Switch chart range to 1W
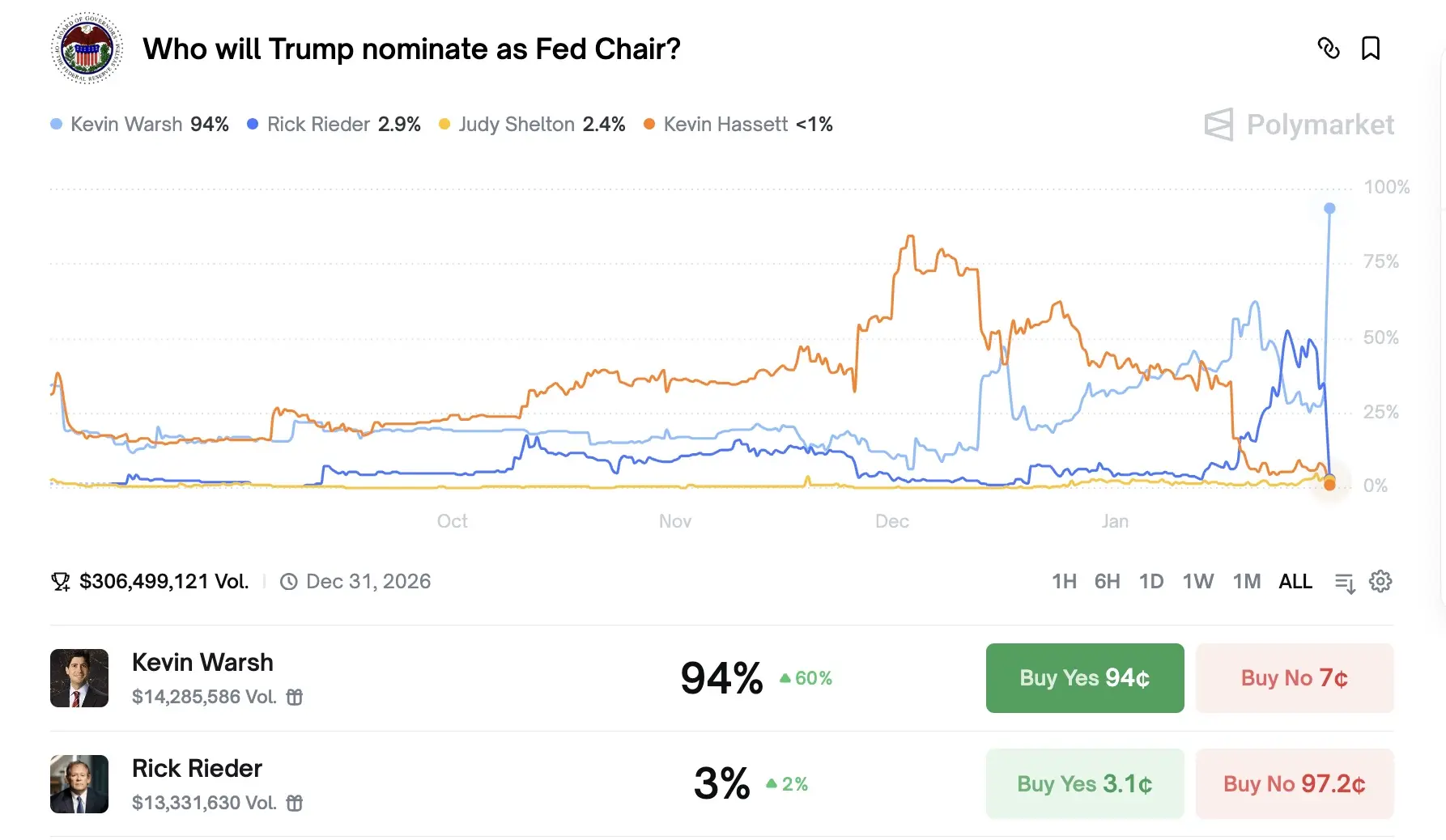 click(x=1197, y=581)
